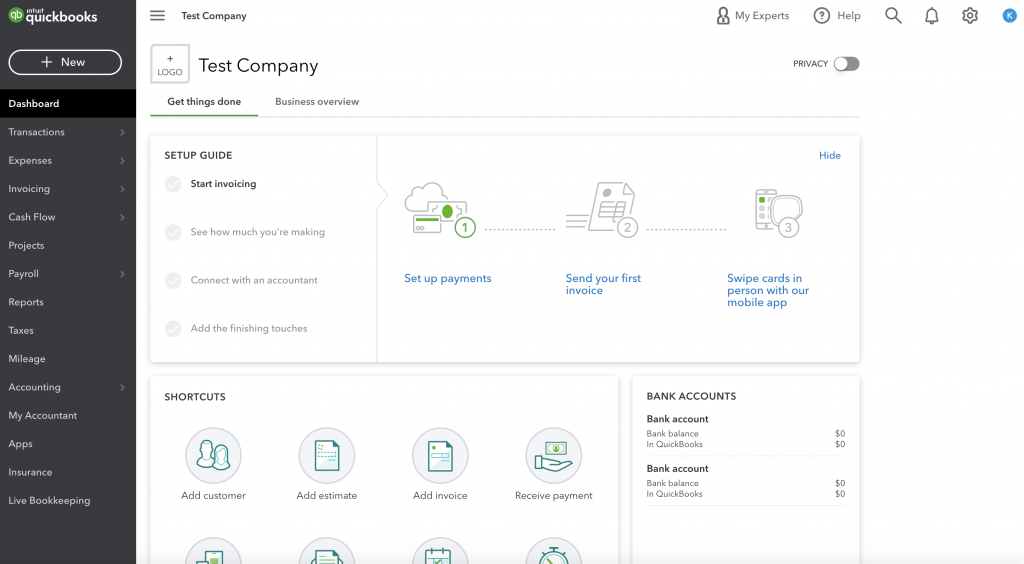Open Taxes in the sidebar

[x=68, y=330]
